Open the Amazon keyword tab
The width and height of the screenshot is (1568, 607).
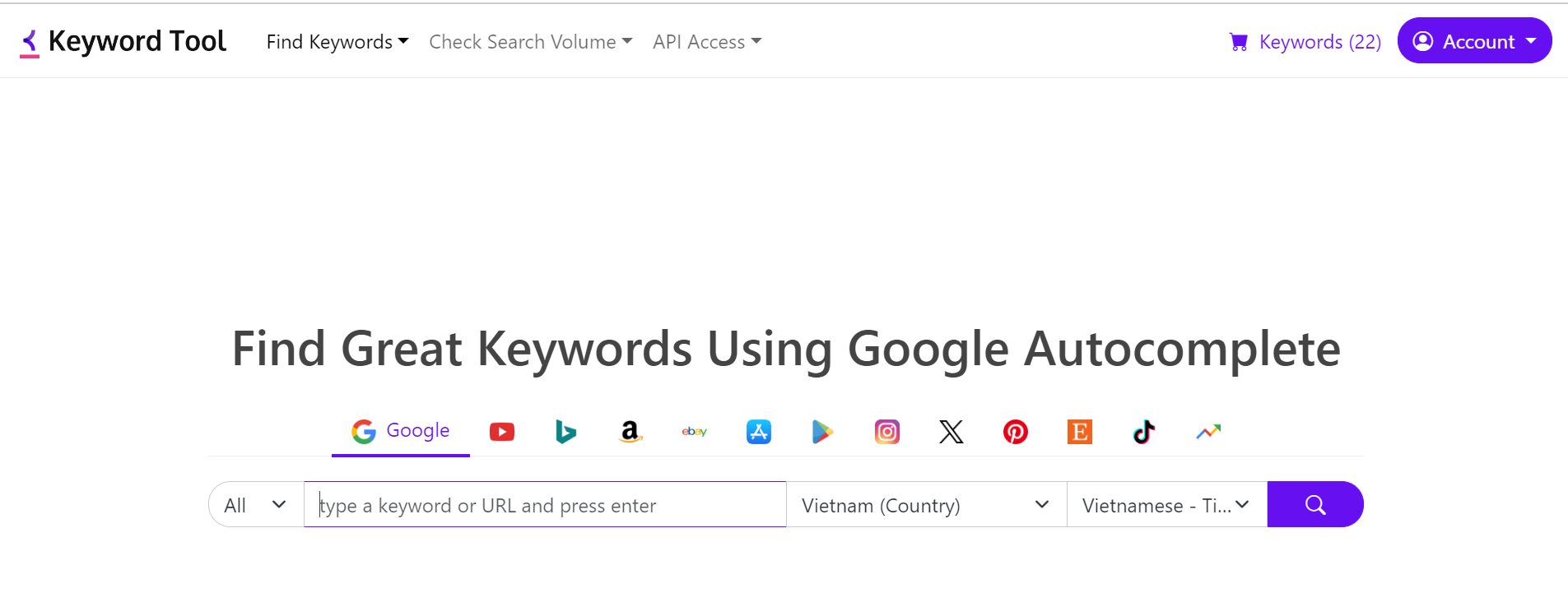click(x=630, y=432)
